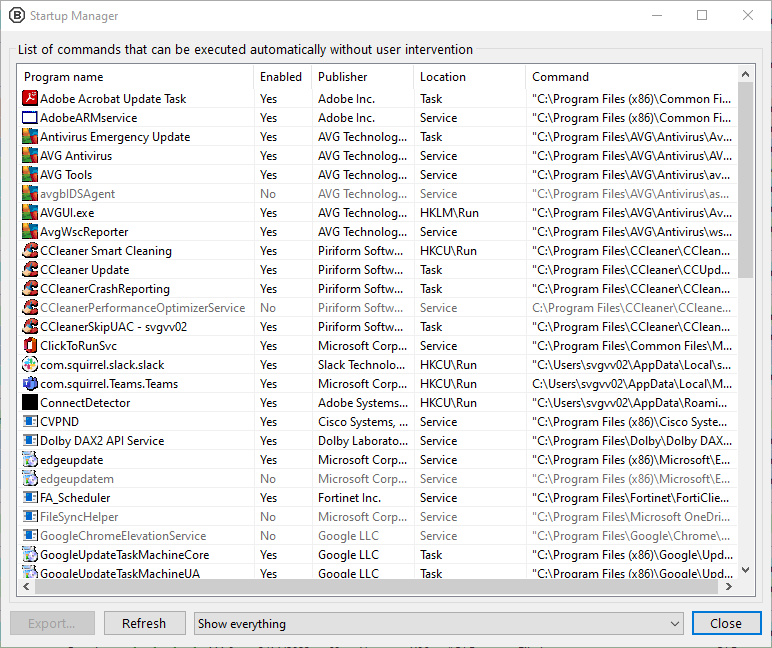
Task: Click the horizontal scrollbar thumb
Action: [376, 586]
